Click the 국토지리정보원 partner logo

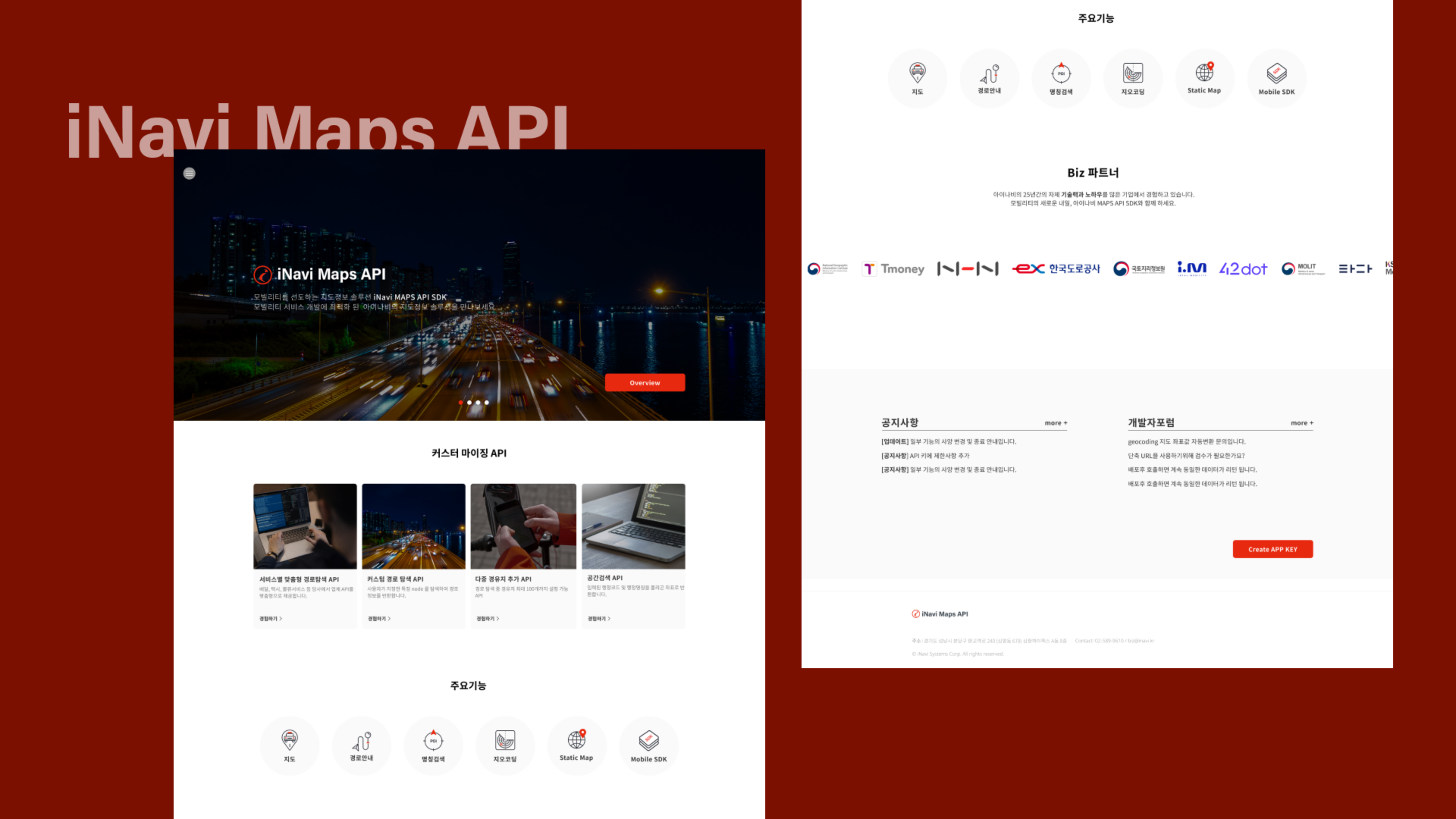pyautogui.click(x=1139, y=269)
